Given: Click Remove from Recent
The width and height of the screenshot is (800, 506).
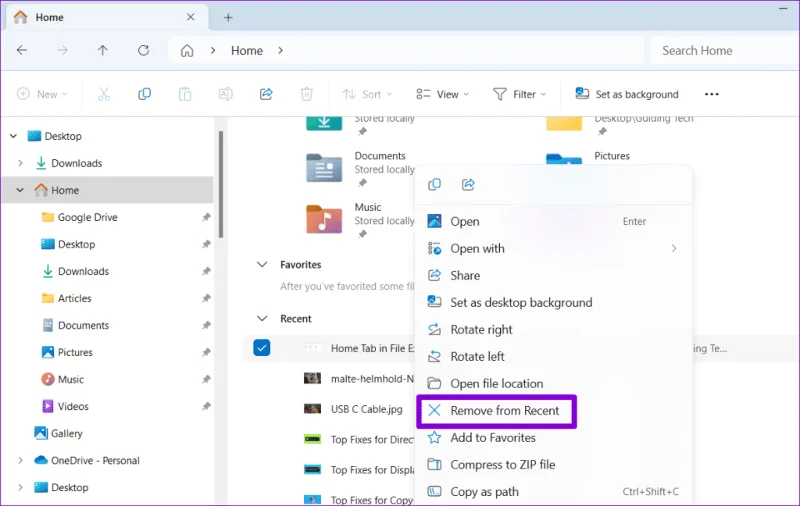Looking at the screenshot, I should [x=497, y=411].
